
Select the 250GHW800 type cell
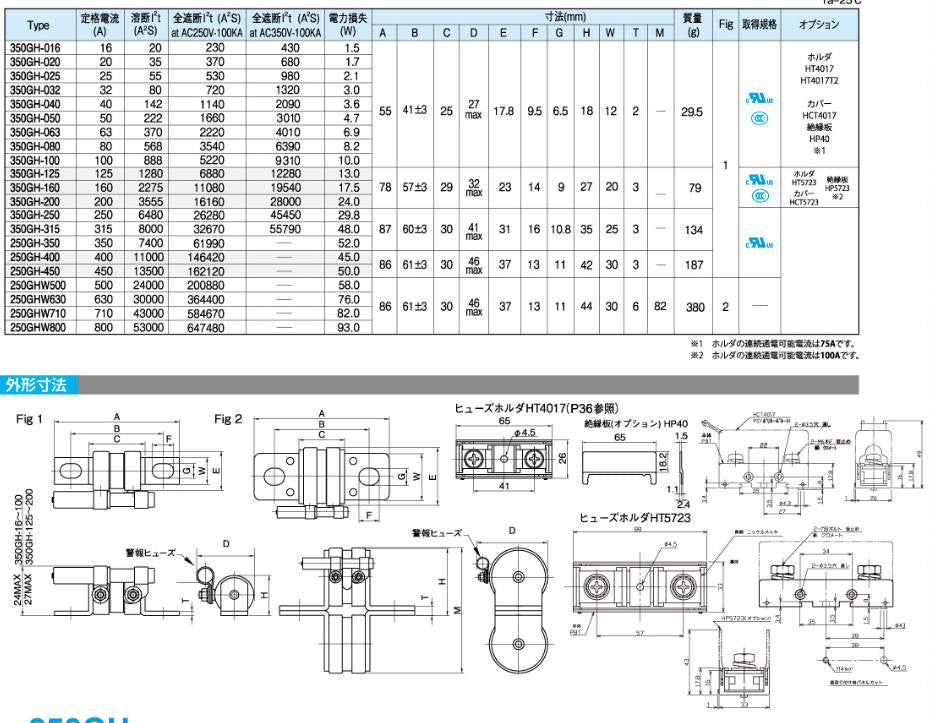tap(36, 326)
